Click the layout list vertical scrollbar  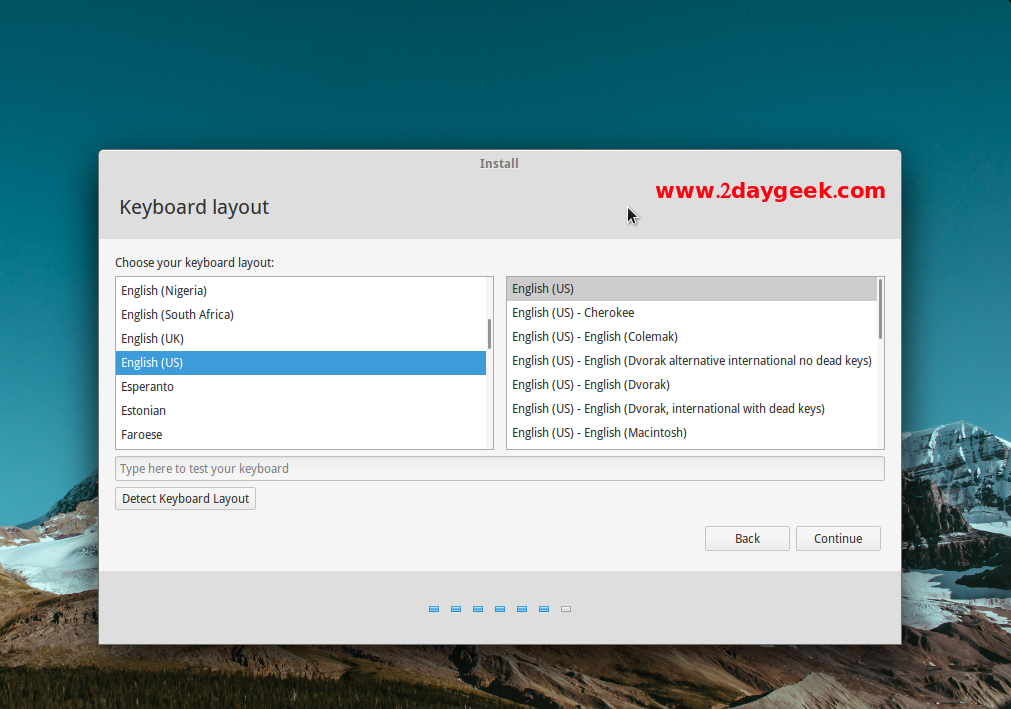(489, 334)
